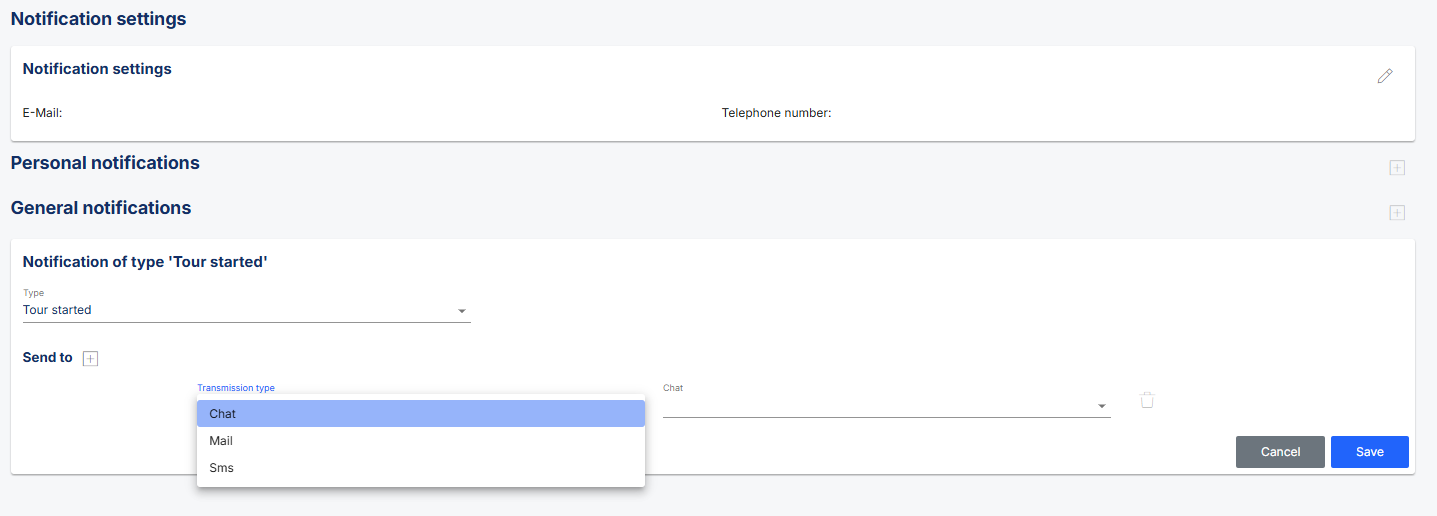Click the Telephone number label
The image size is (1437, 516).
[777, 113]
